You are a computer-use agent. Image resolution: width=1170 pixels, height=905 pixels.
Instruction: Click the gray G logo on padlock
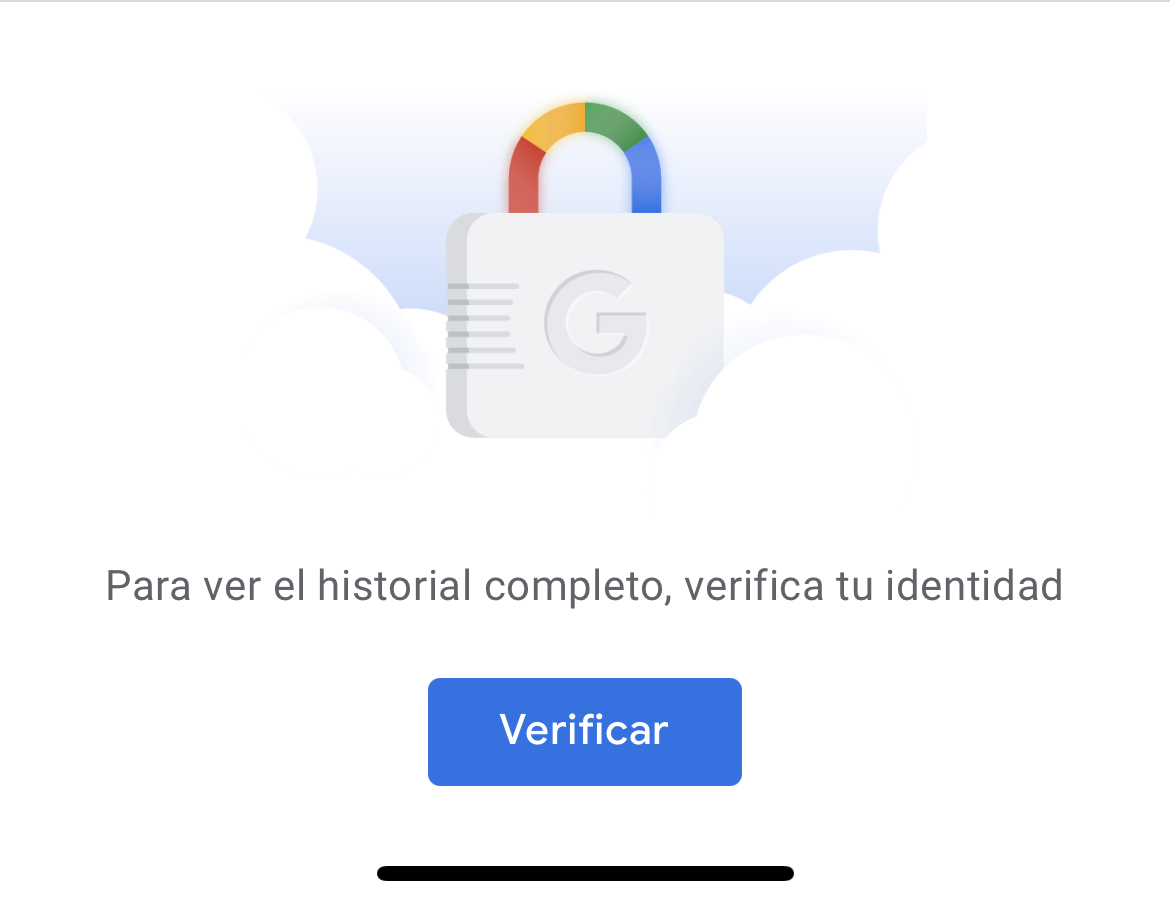[x=595, y=322]
